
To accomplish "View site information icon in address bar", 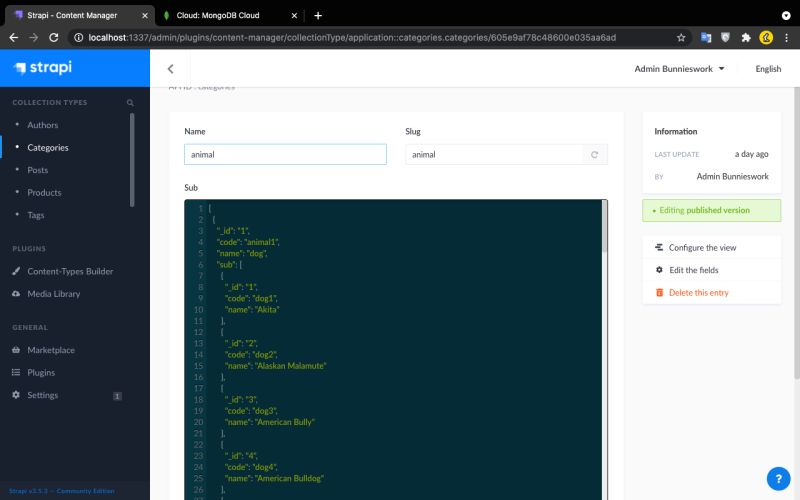I will pyautogui.click(x=78, y=37).
